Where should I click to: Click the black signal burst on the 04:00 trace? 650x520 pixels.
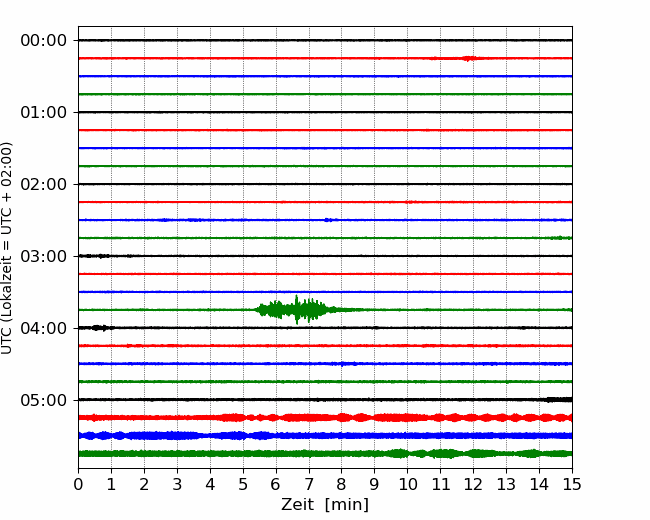click(x=99, y=328)
